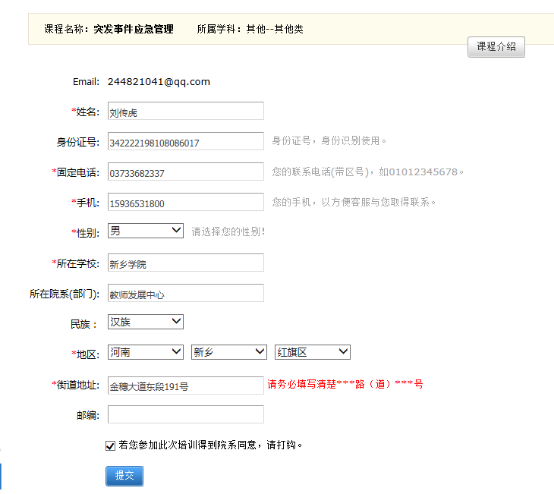Click the course title 突发事件应急管理
The height and width of the screenshot is (494, 554).
click(x=133, y=29)
